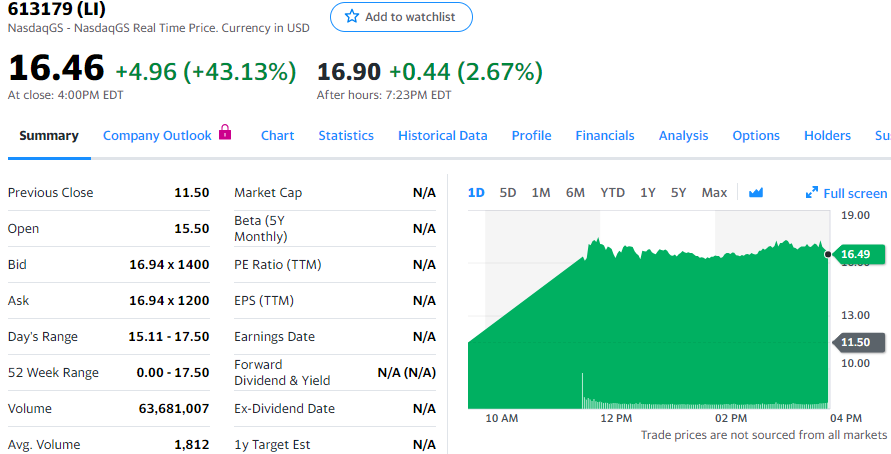
Task: Switch to the area chart type icon
Action: [756, 193]
